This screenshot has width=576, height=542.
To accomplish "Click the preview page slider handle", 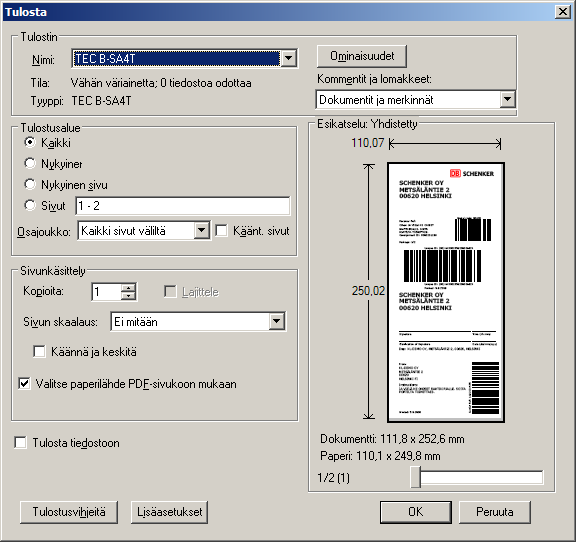I will (x=415, y=477).
